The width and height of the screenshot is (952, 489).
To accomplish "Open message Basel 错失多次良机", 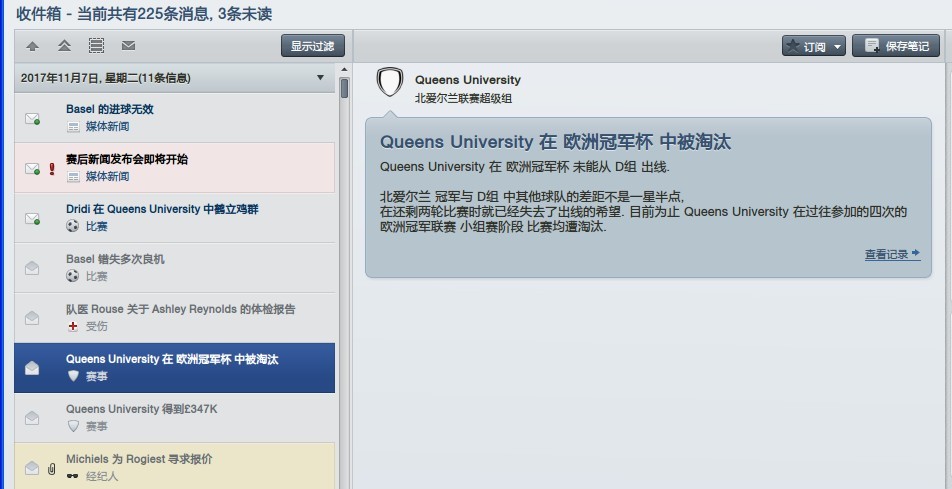I will (x=174, y=268).
